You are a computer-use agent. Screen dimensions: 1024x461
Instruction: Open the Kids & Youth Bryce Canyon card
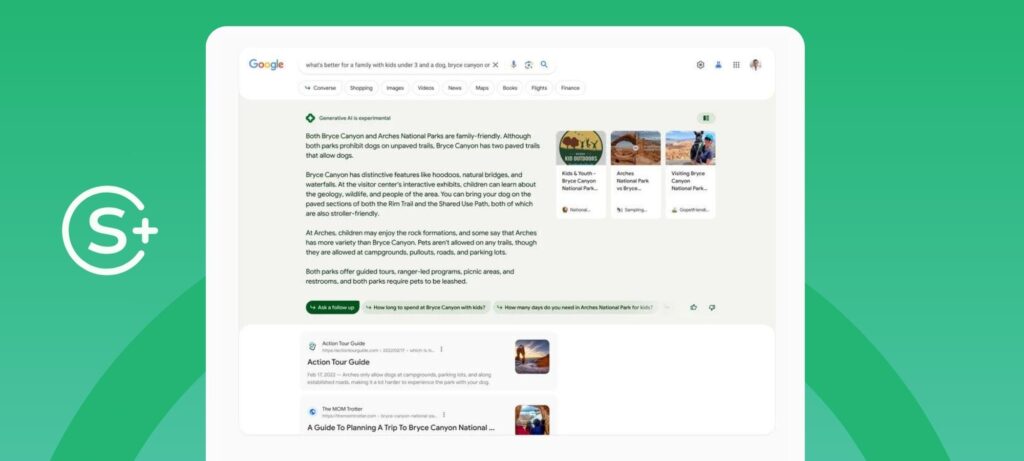(x=581, y=174)
